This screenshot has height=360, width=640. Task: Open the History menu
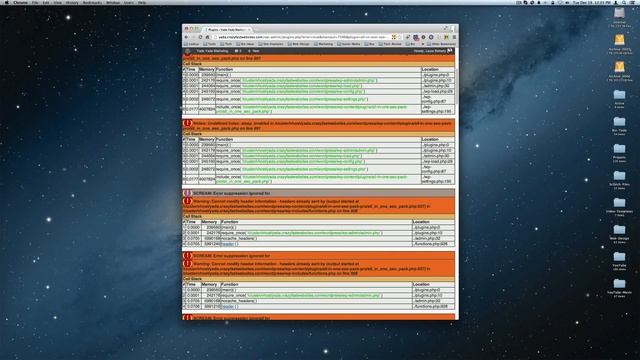pyautogui.click(x=72, y=2)
